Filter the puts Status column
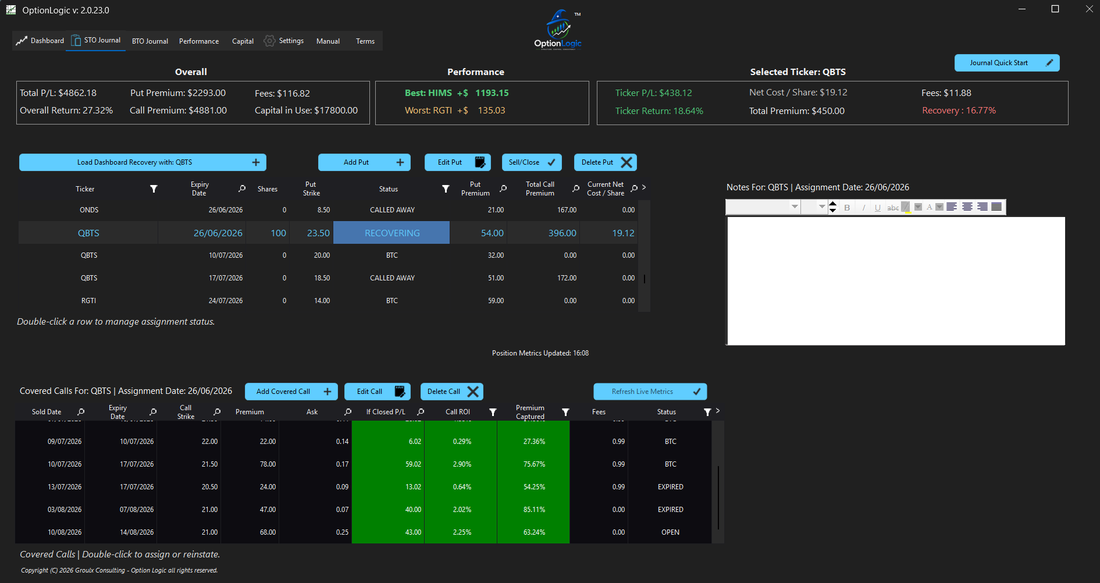 click(x=445, y=189)
